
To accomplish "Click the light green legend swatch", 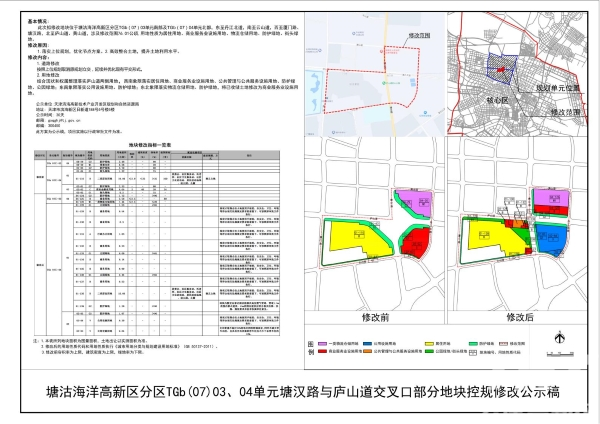I will pyautogui.click(x=473, y=344).
